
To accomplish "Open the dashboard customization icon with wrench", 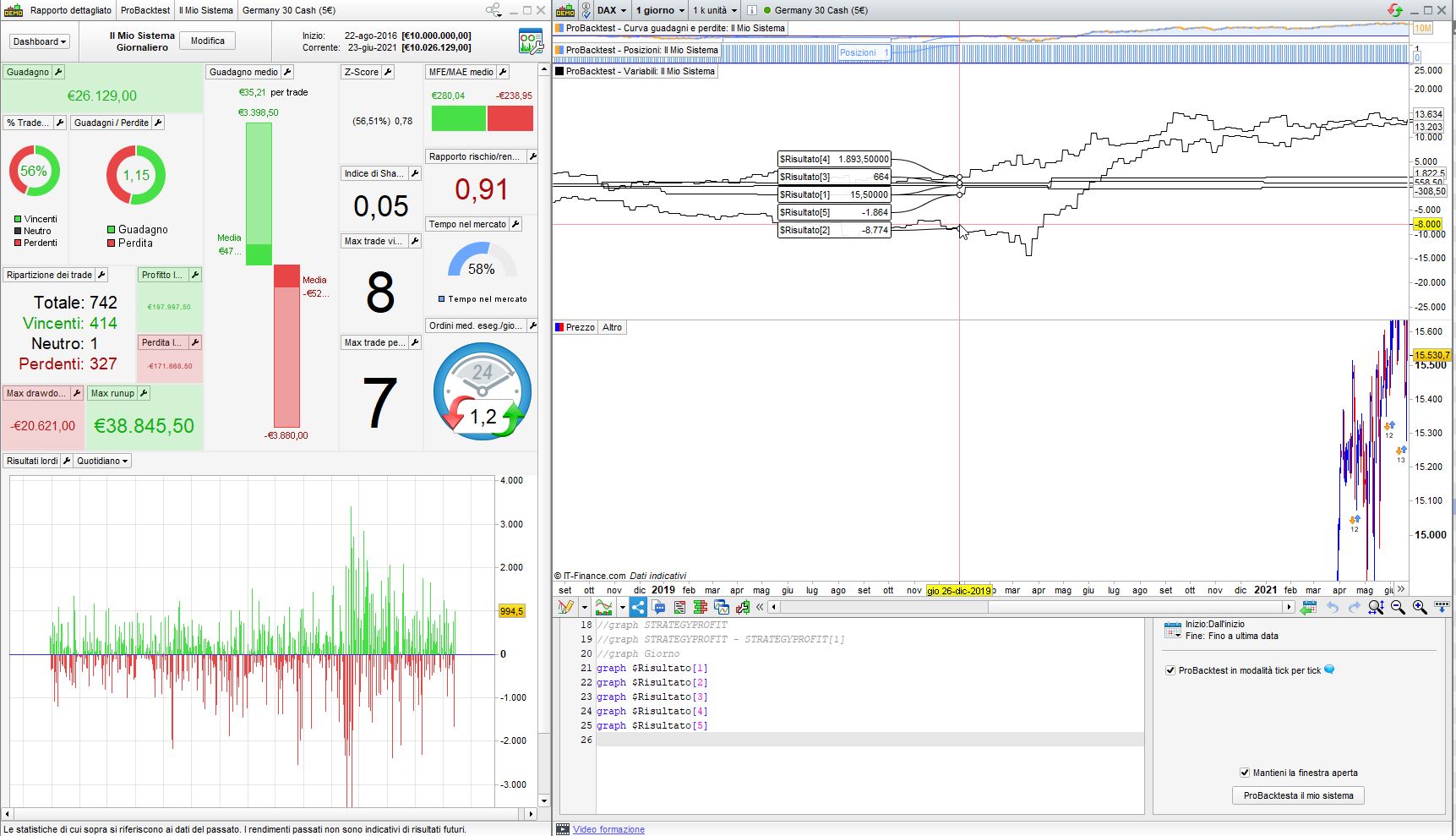I will (531, 41).
